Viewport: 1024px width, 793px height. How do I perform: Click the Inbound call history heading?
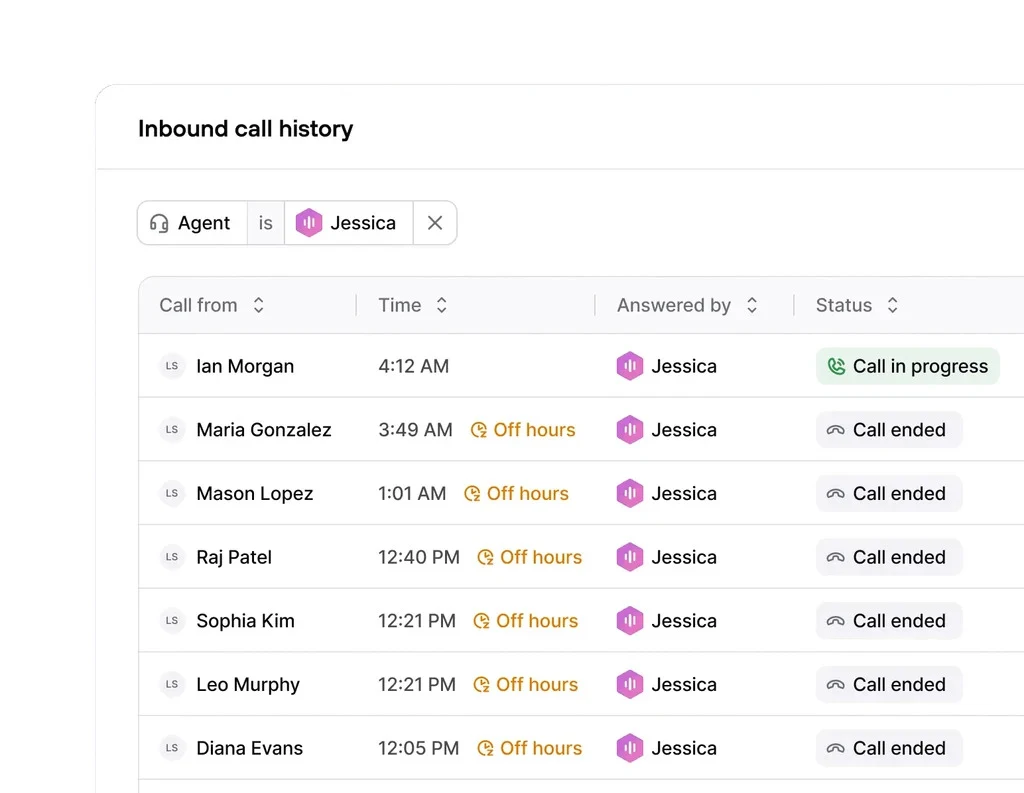pyautogui.click(x=246, y=129)
